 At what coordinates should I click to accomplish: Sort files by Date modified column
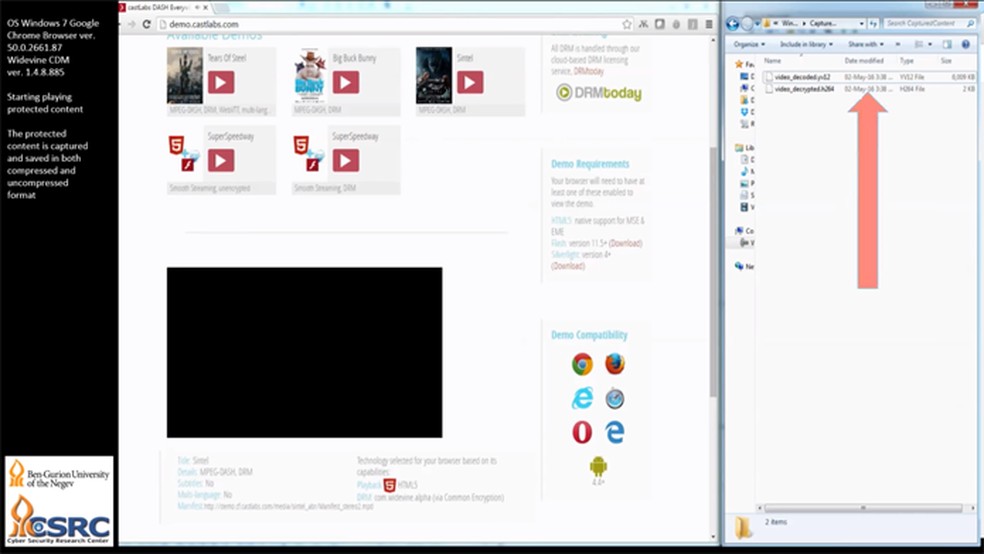pos(870,61)
